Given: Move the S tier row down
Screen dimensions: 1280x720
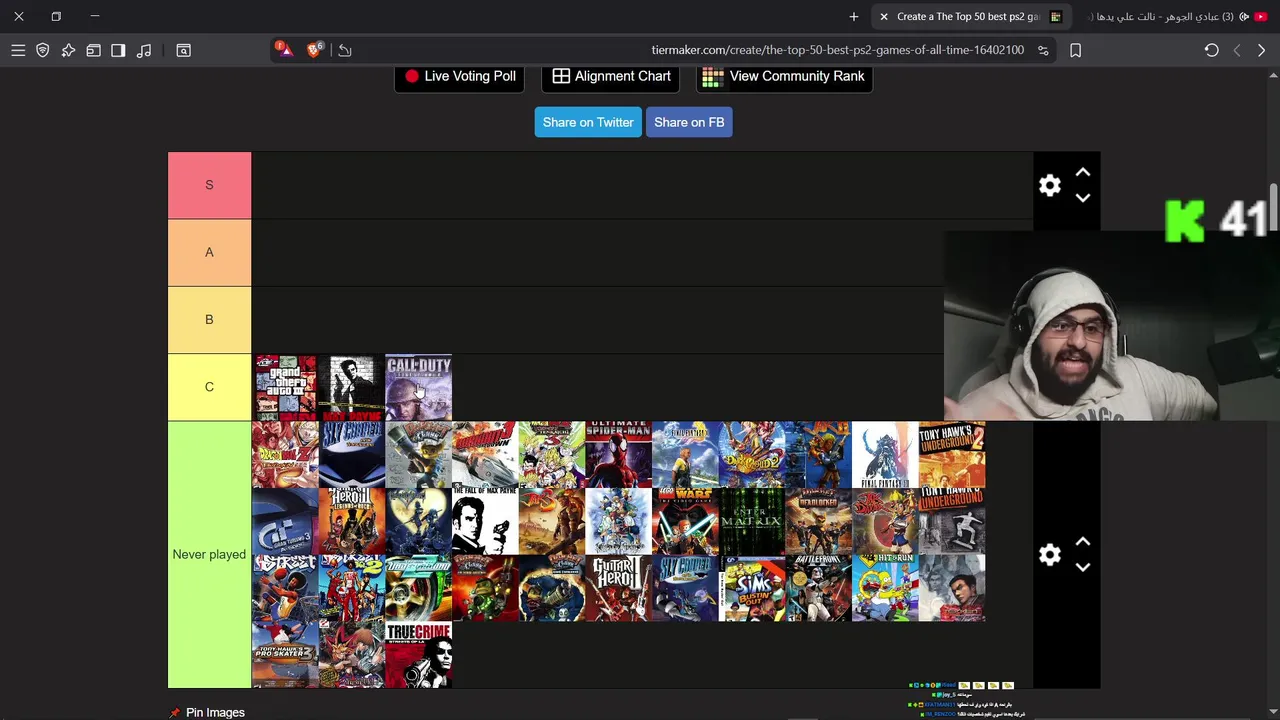Looking at the screenshot, I should pyautogui.click(x=1083, y=198).
